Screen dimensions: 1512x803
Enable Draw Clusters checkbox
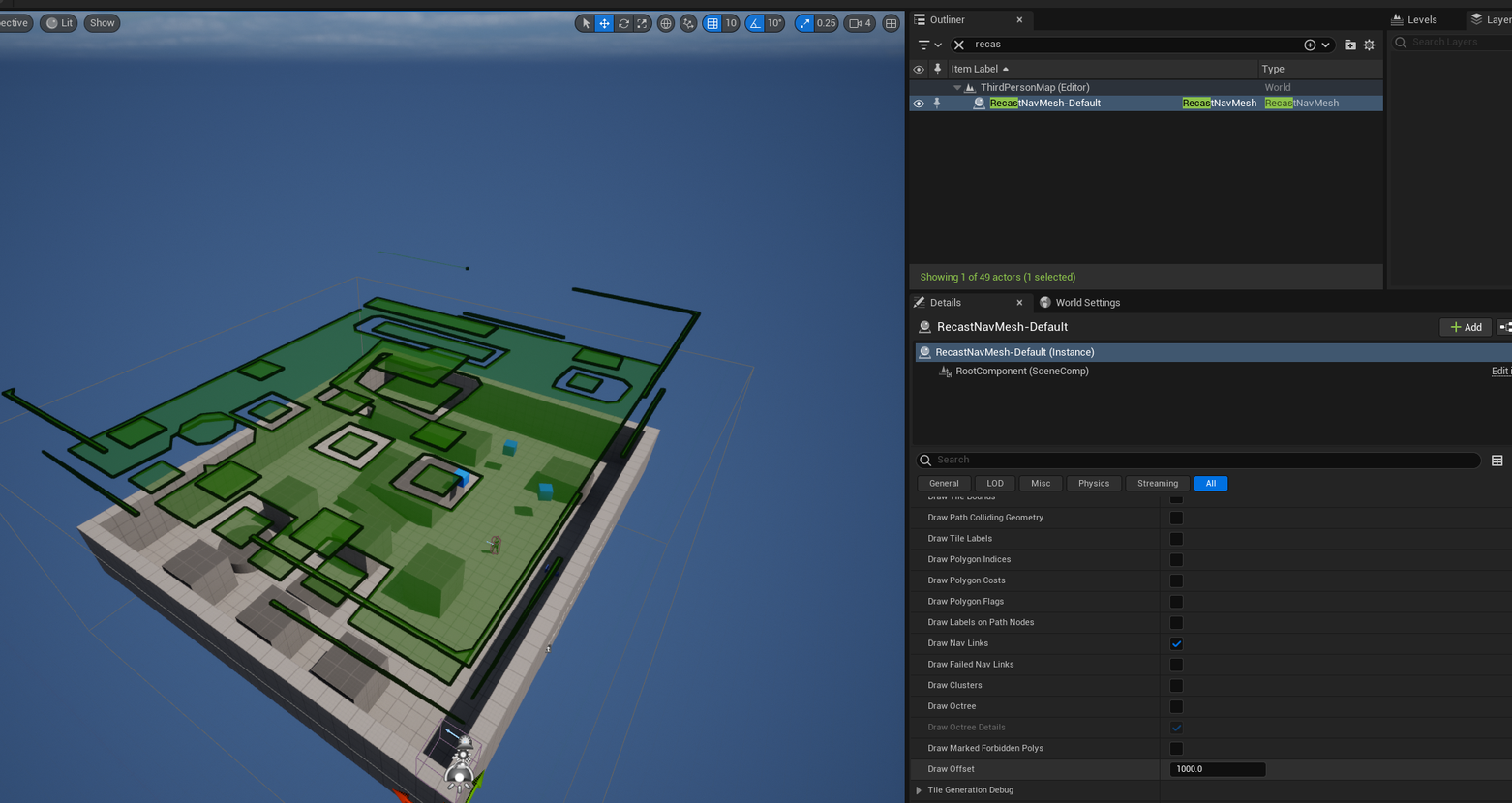pyautogui.click(x=1176, y=686)
